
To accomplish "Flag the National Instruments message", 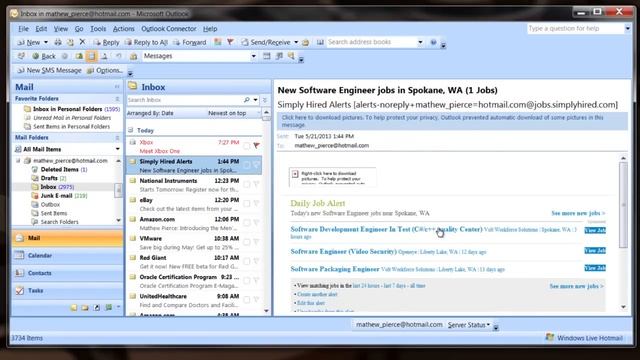I will tap(256, 184).
